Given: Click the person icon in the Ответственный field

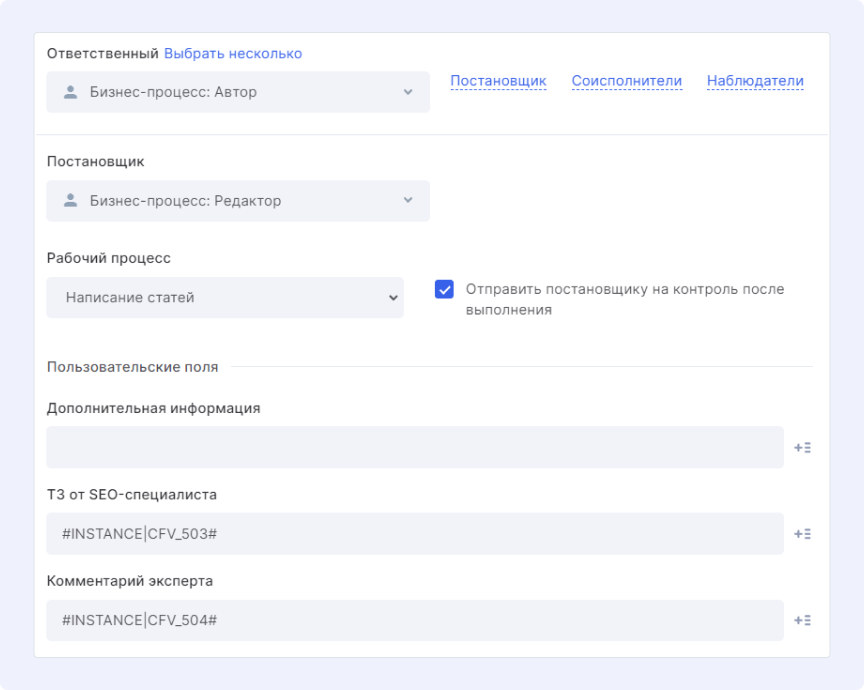Looking at the screenshot, I should point(70,92).
